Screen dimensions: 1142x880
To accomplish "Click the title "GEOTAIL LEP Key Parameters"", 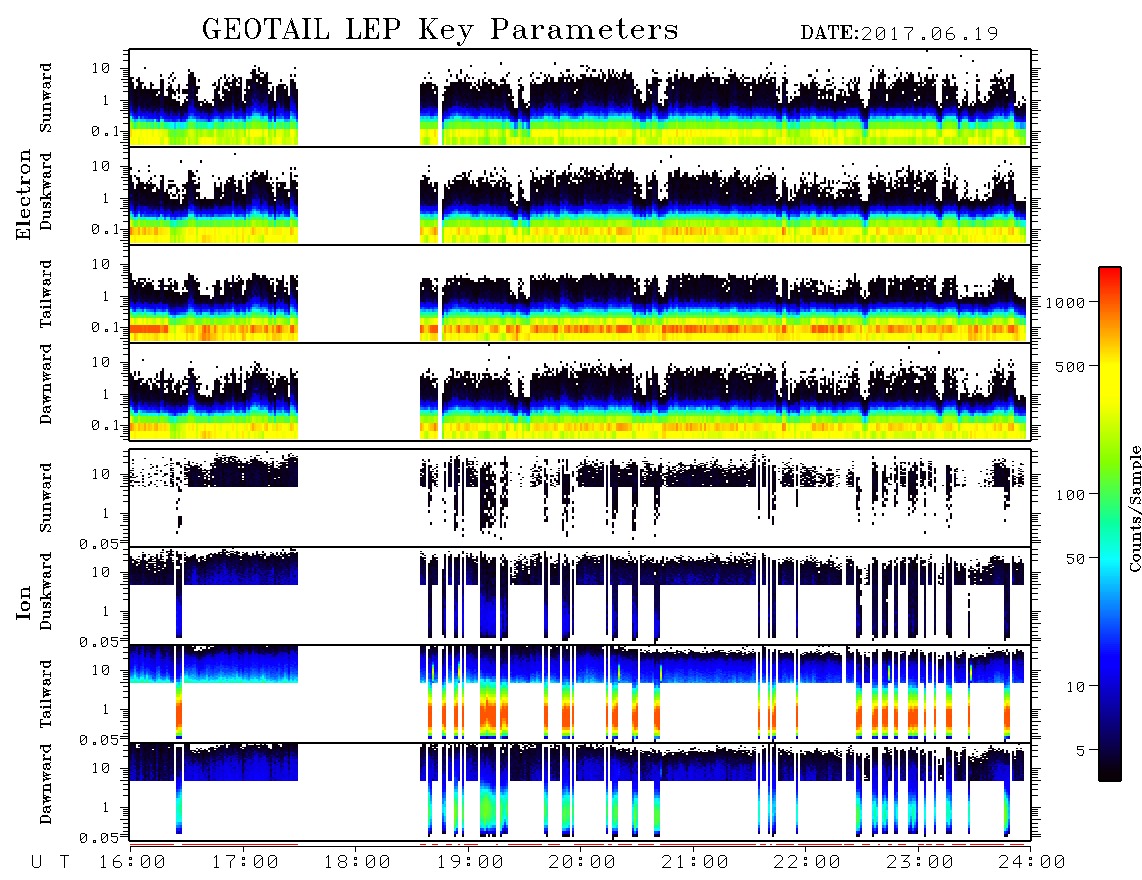I will [x=440, y=30].
